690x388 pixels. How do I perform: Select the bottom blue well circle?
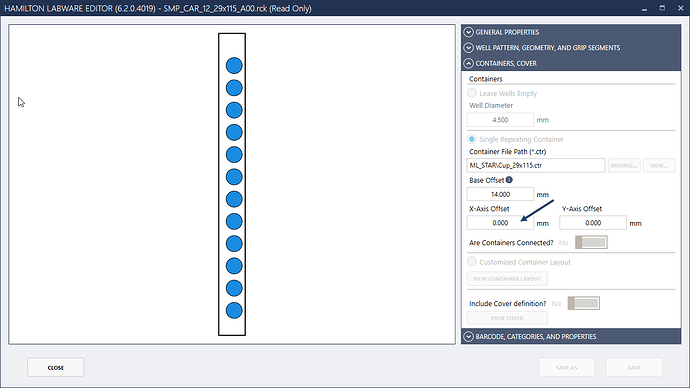click(234, 311)
